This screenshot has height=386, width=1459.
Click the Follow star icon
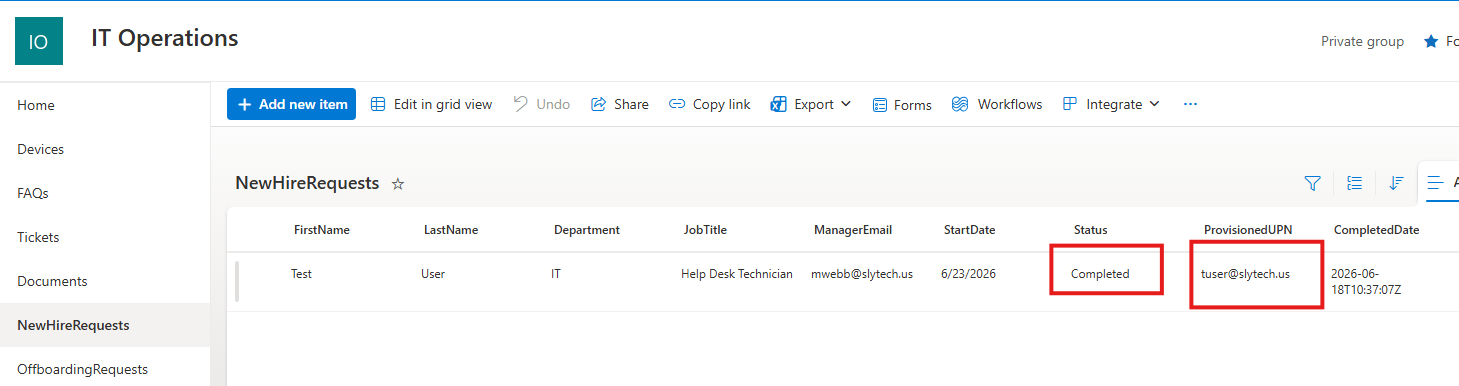pos(1430,41)
